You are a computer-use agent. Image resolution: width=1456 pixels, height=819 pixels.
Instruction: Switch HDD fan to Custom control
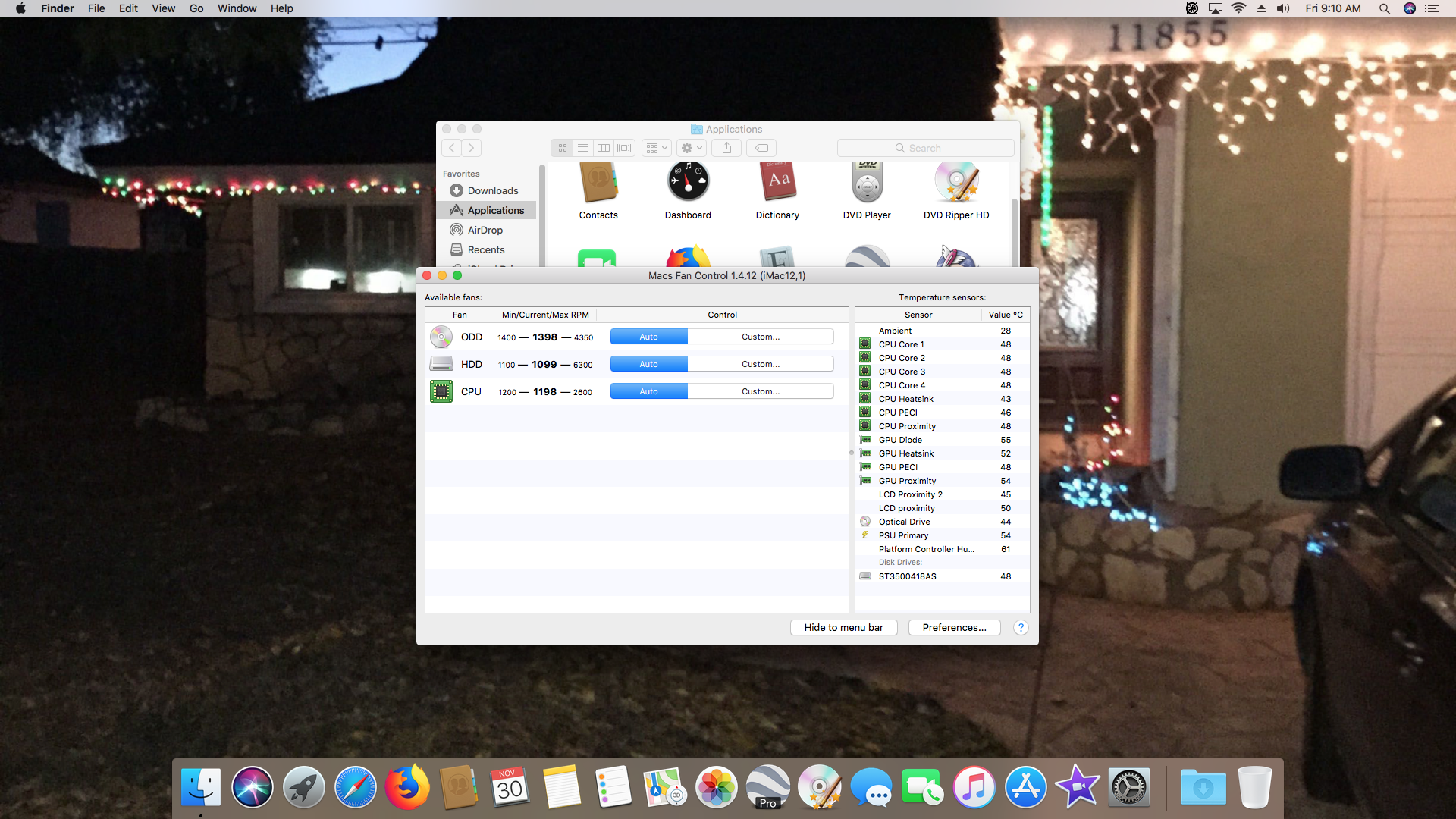[x=760, y=364]
